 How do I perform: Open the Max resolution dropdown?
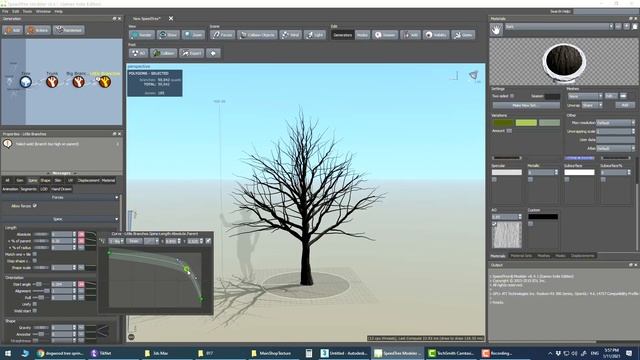(616, 122)
